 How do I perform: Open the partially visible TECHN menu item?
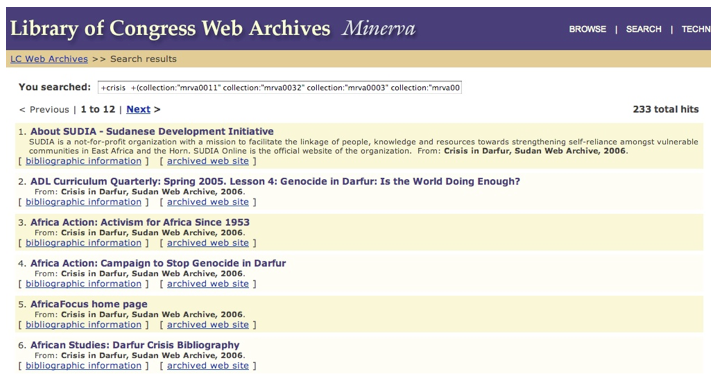click(696, 29)
